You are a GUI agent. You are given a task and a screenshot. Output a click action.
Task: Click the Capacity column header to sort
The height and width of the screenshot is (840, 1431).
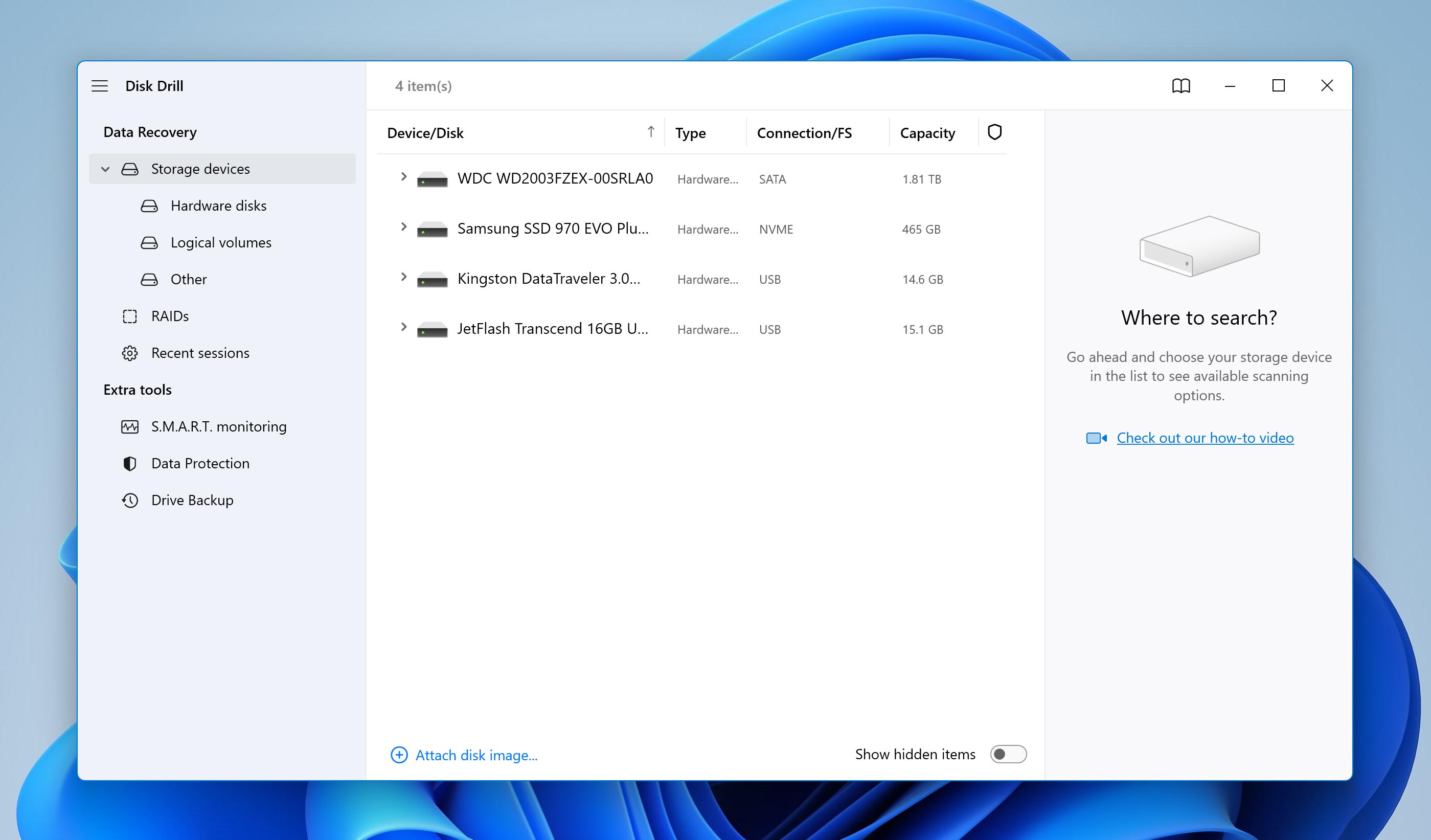[x=927, y=131]
